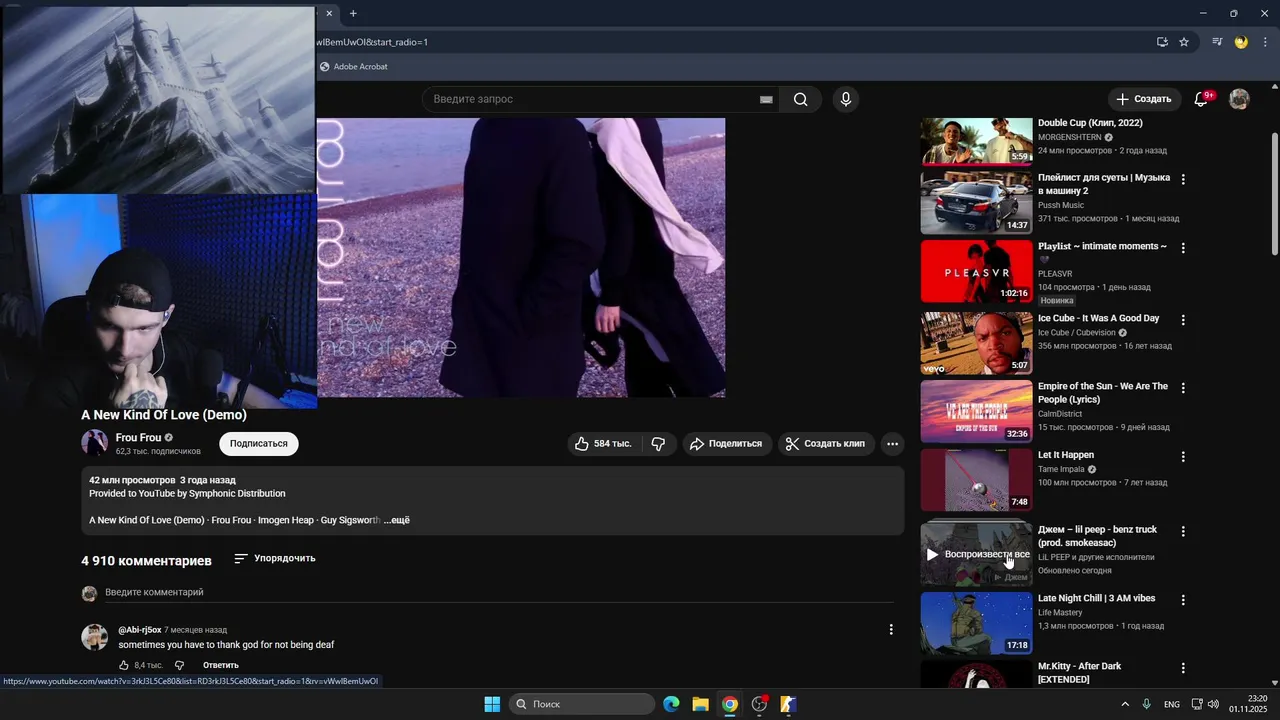Bookmark this page with the star icon
Image resolution: width=1280 pixels, height=720 pixels.
[1184, 42]
